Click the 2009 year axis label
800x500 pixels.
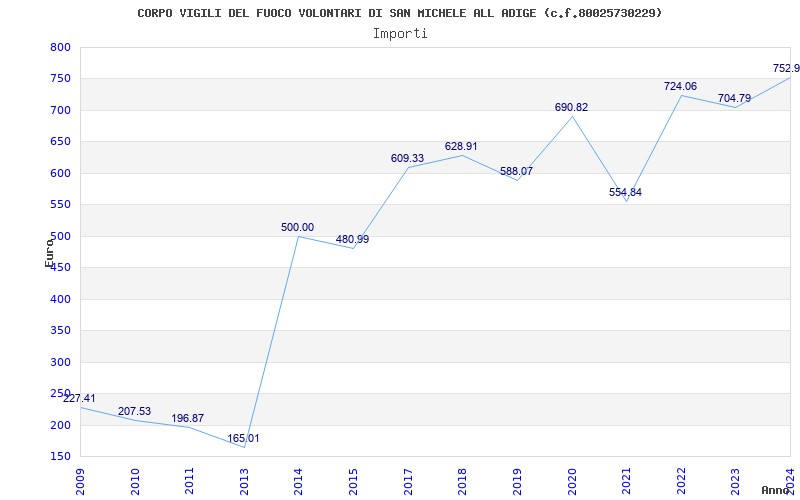tap(81, 481)
